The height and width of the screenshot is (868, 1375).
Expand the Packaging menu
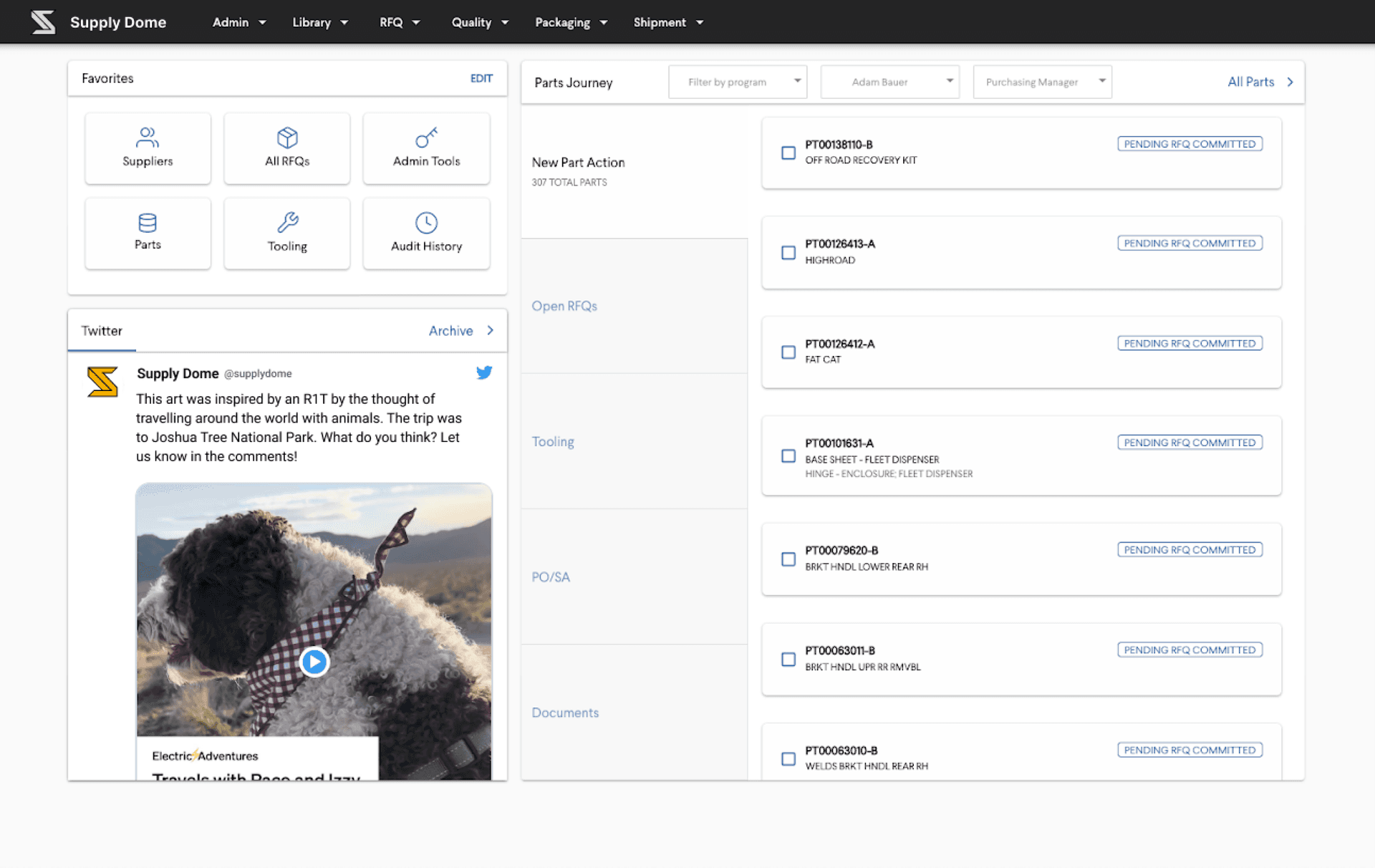[571, 22]
